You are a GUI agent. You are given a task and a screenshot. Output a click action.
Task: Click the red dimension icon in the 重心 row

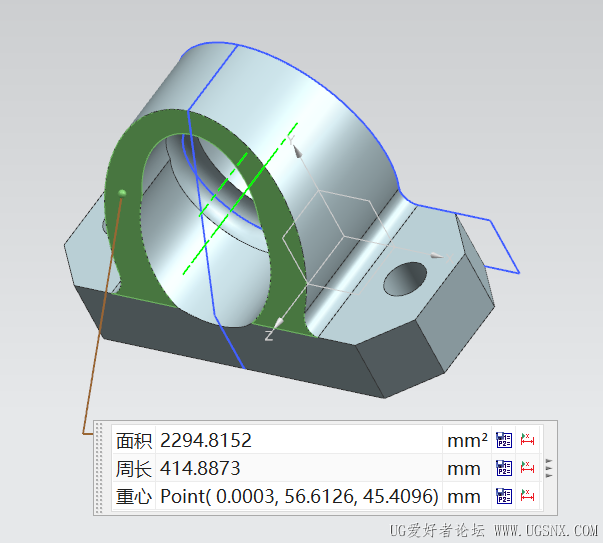pyautogui.click(x=527, y=496)
